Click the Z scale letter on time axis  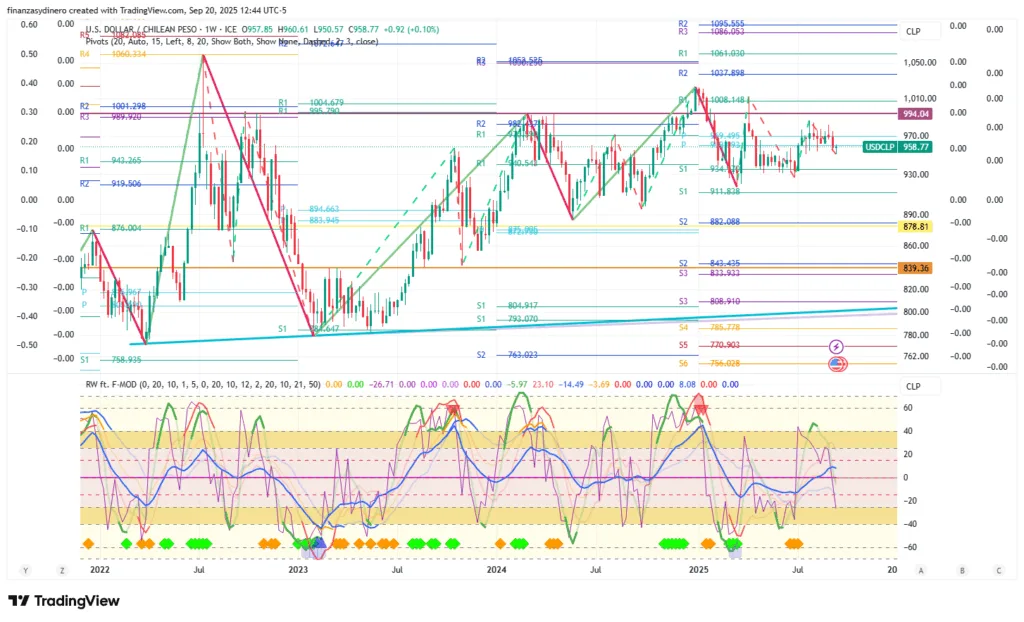[x=62, y=570]
